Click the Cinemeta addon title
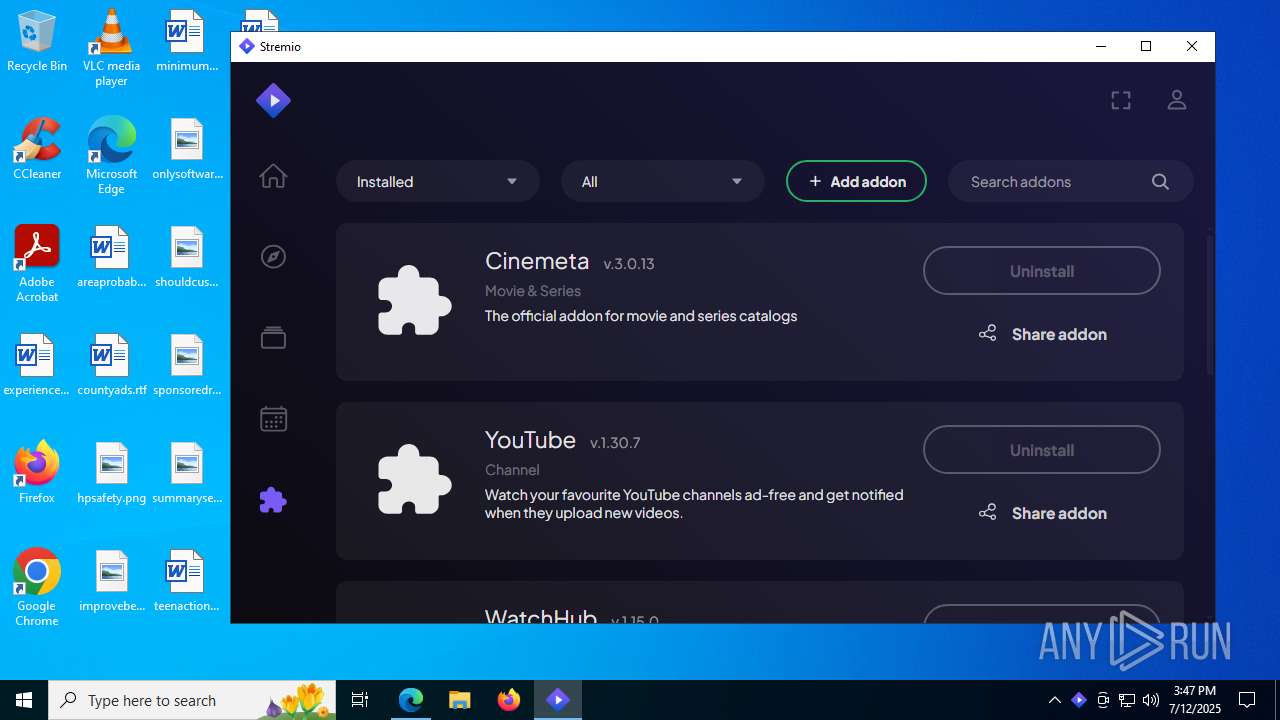 [x=537, y=261]
